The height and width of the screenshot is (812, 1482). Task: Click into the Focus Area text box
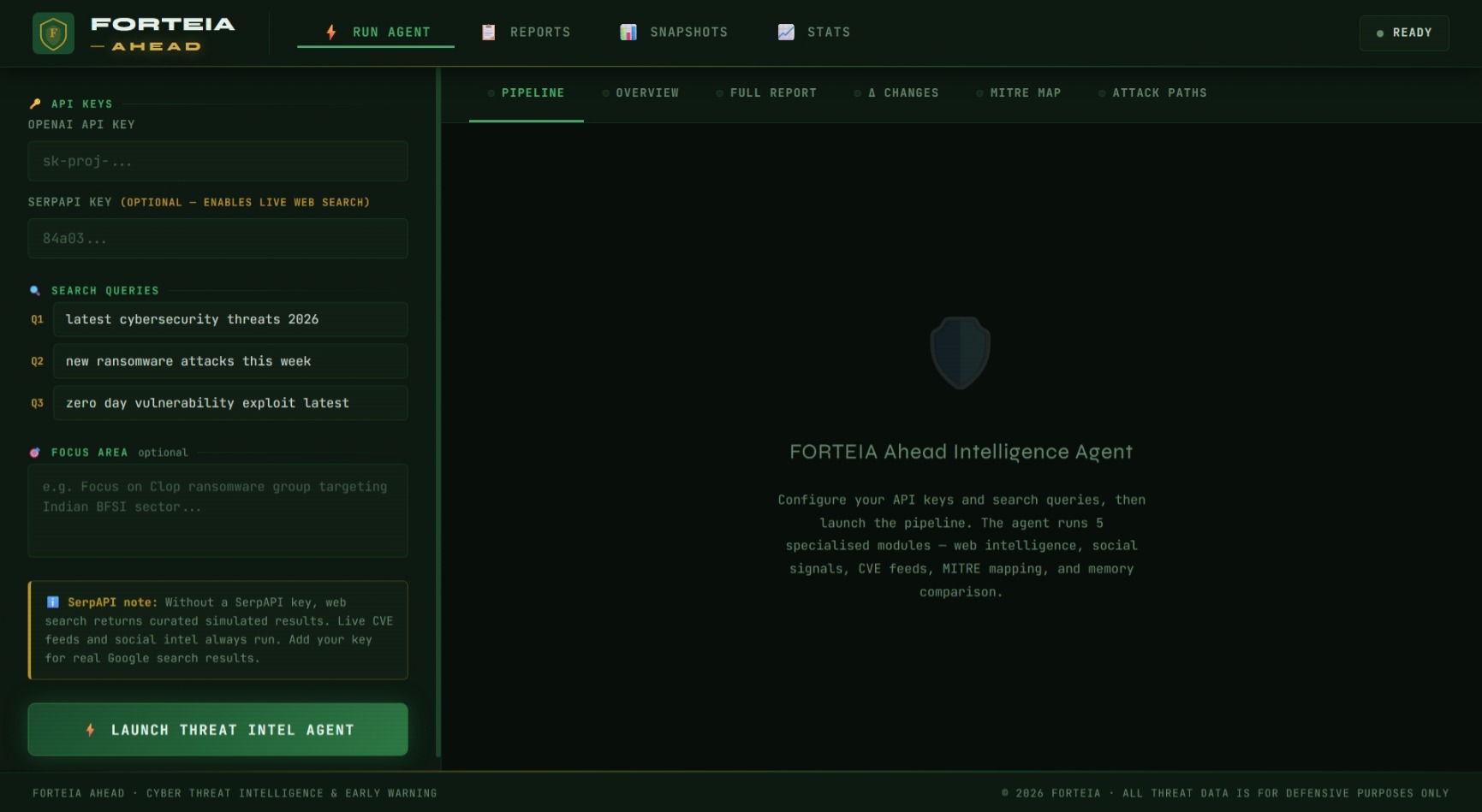(x=217, y=511)
